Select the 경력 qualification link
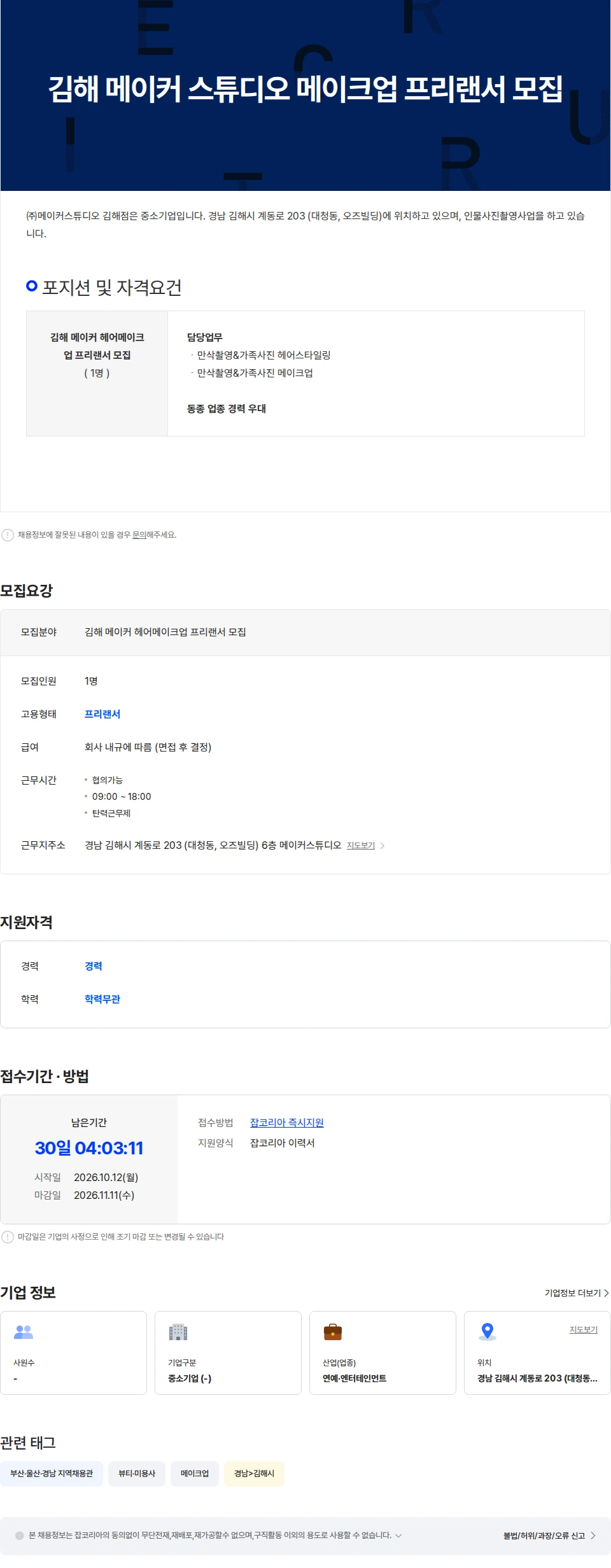This screenshot has height=1568, width=611. [94, 966]
